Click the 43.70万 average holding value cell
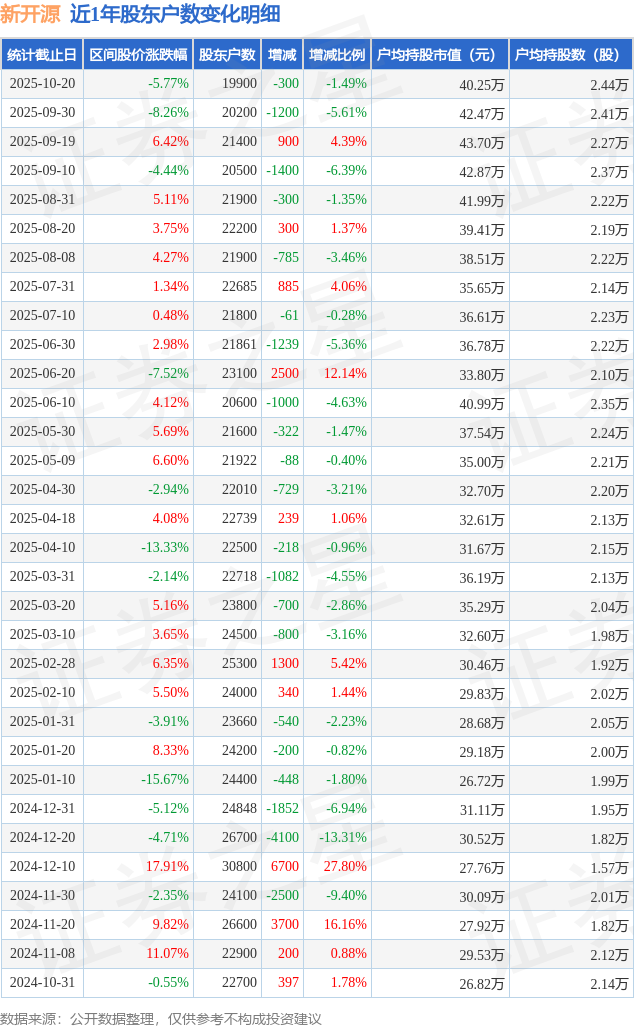 tap(481, 142)
